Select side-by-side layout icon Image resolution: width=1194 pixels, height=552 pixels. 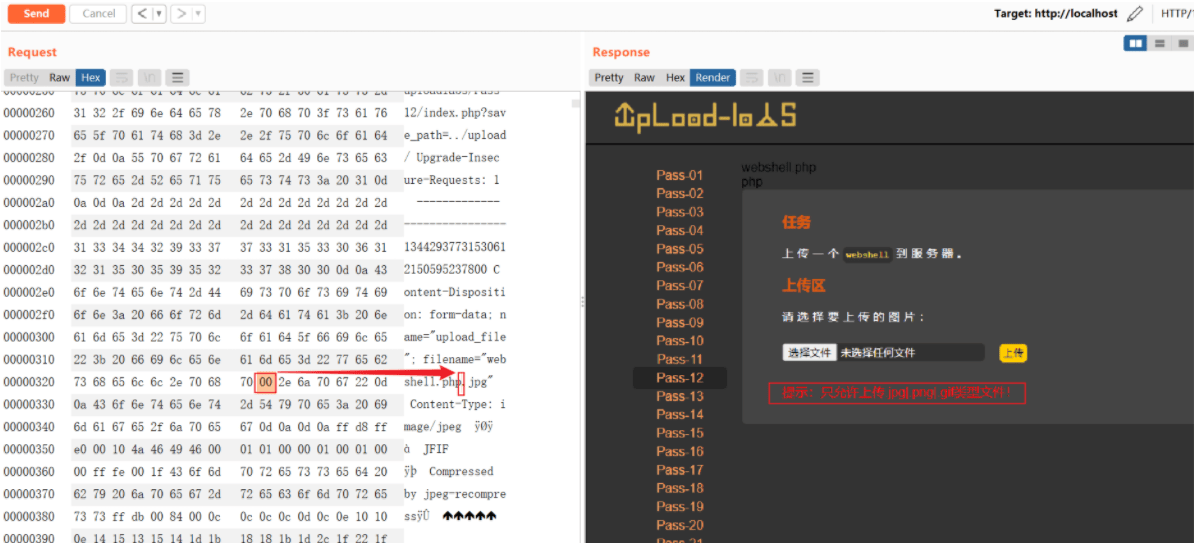[1136, 43]
